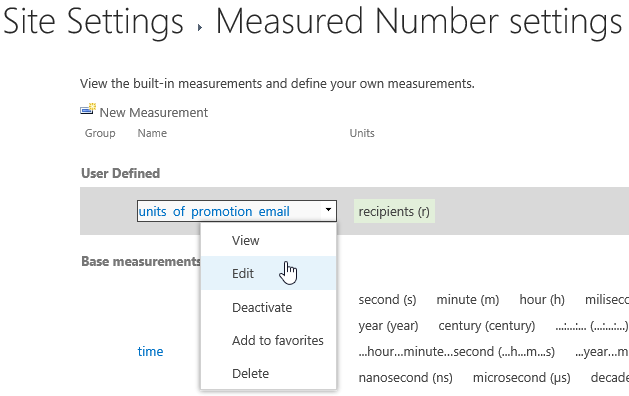Choose Edit in the context menu
629x396 pixels.
(x=243, y=273)
